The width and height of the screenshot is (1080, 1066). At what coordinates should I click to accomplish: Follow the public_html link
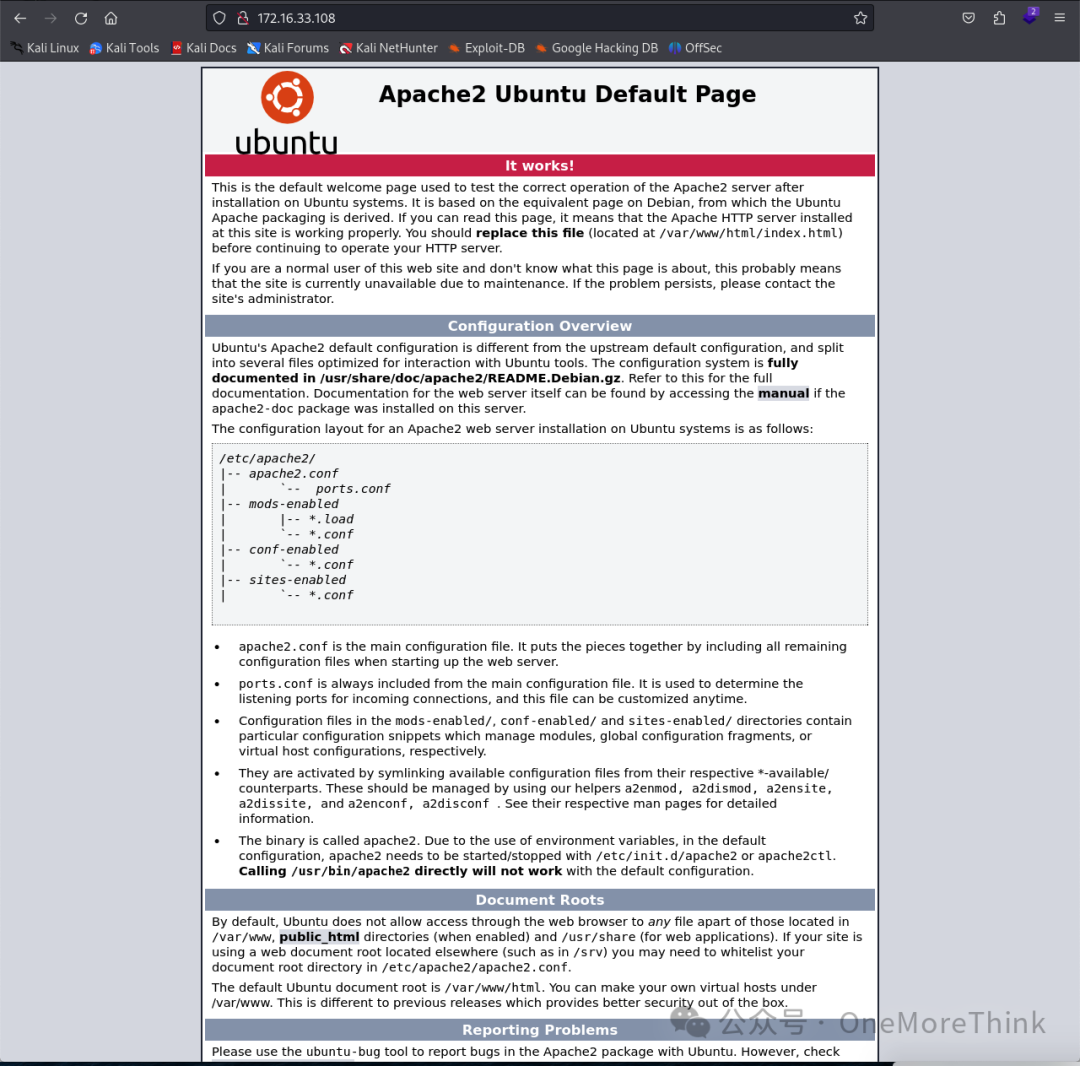(x=319, y=937)
